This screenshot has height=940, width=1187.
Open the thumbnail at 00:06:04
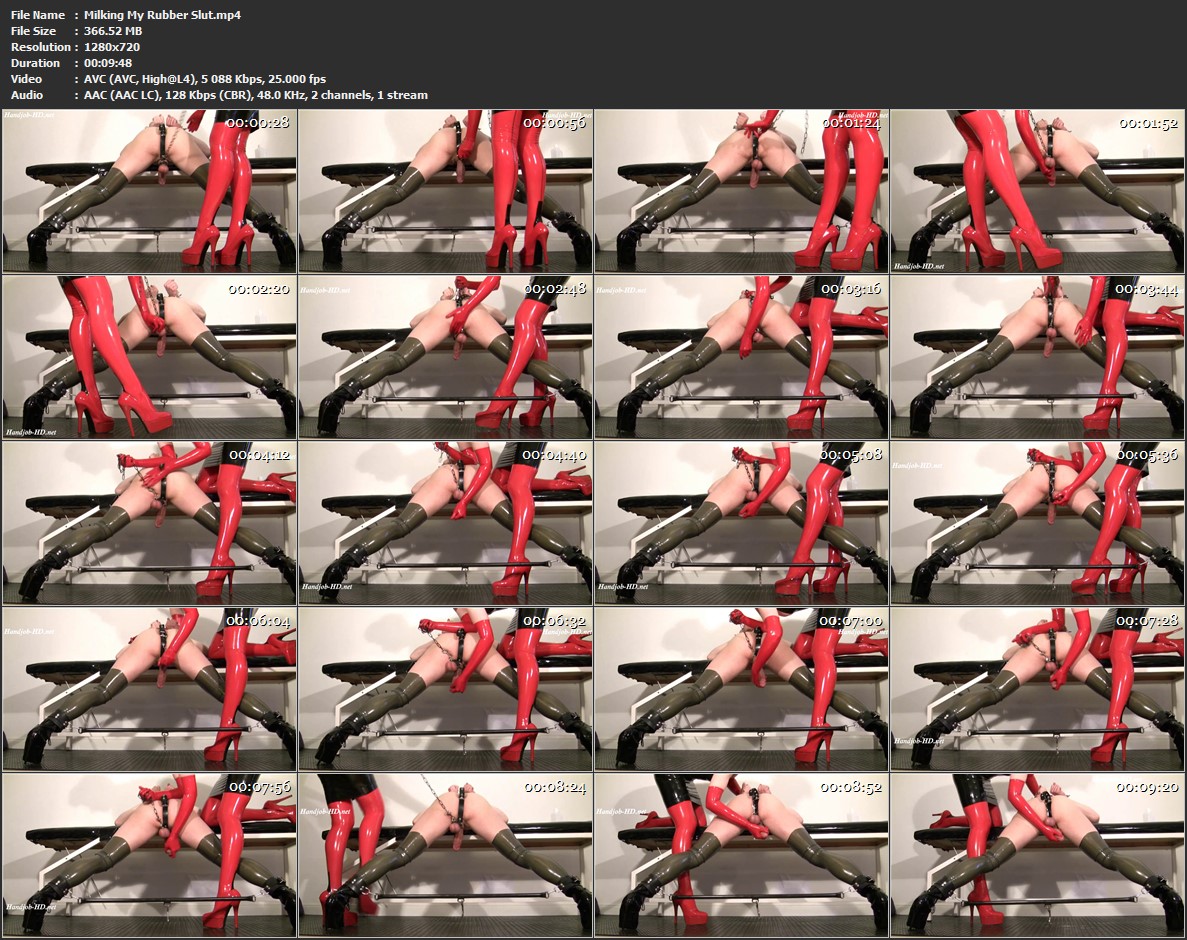tap(150, 688)
